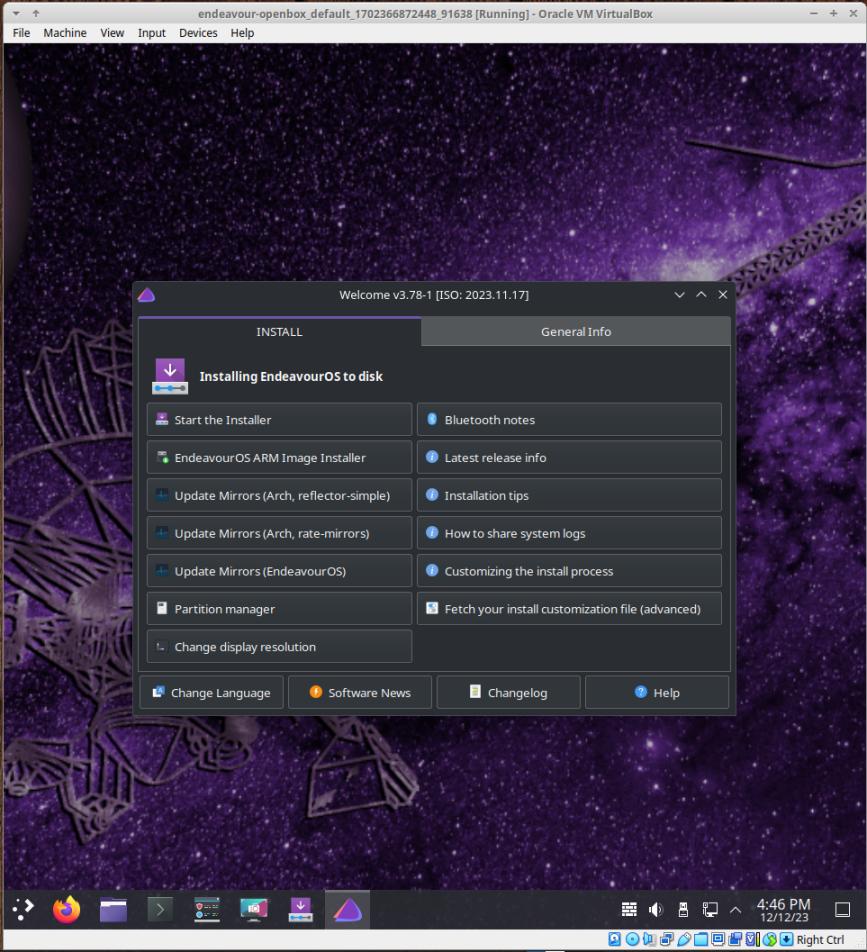Open the installer icon in the panel
Screen dimensions: 867x952
coord(301,910)
